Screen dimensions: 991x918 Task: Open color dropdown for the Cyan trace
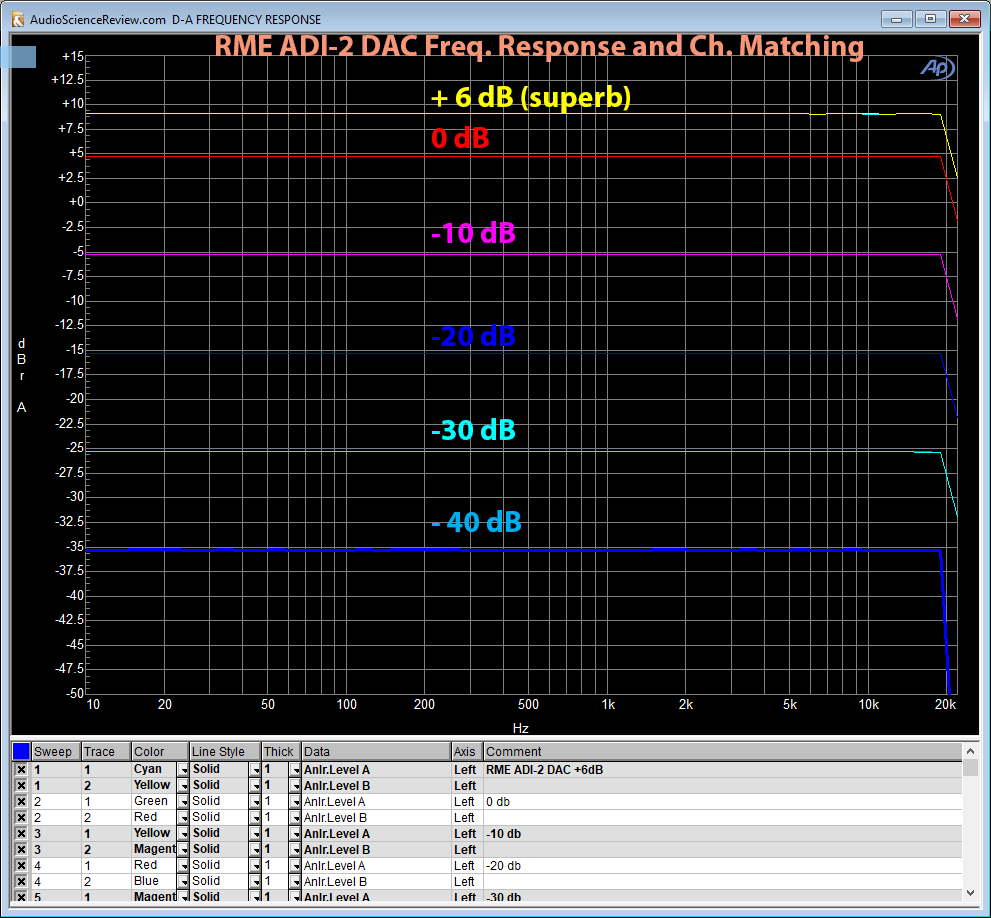point(183,770)
